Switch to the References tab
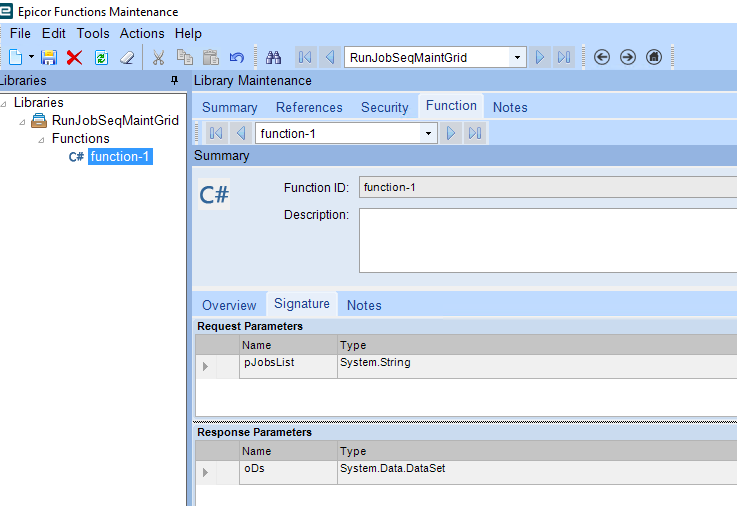 coord(309,107)
